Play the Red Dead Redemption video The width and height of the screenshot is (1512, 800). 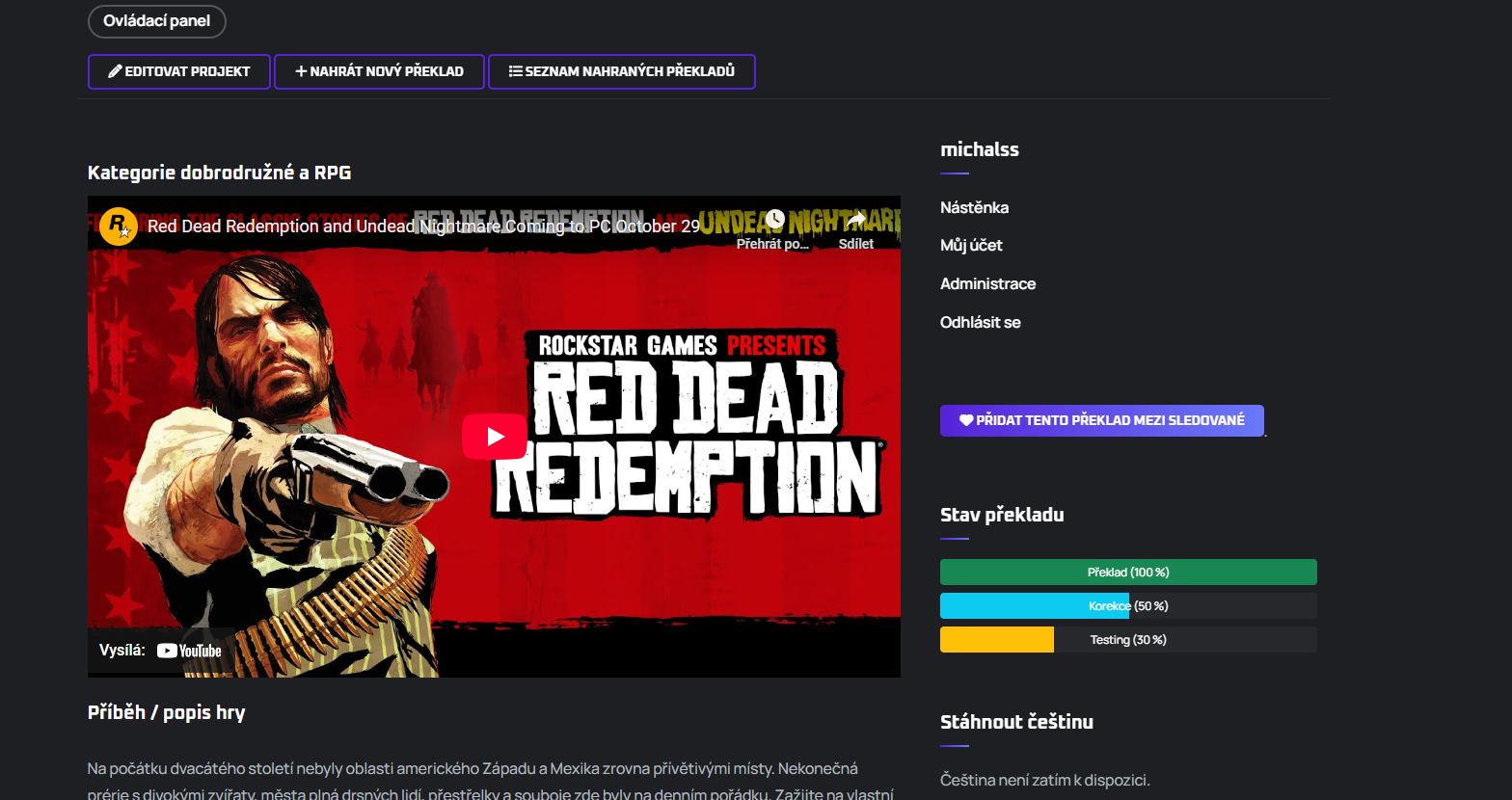click(x=495, y=437)
